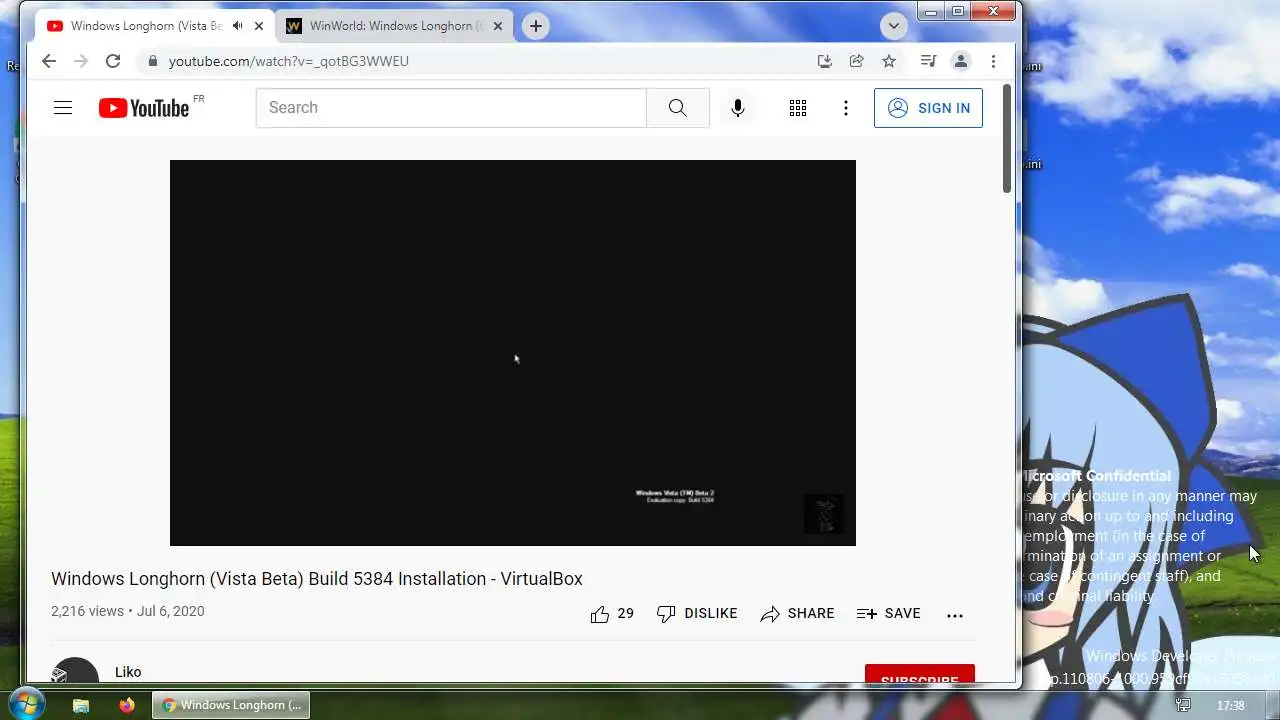Image resolution: width=1280 pixels, height=720 pixels.
Task: Open a new Chrome tab
Action: tap(536, 26)
